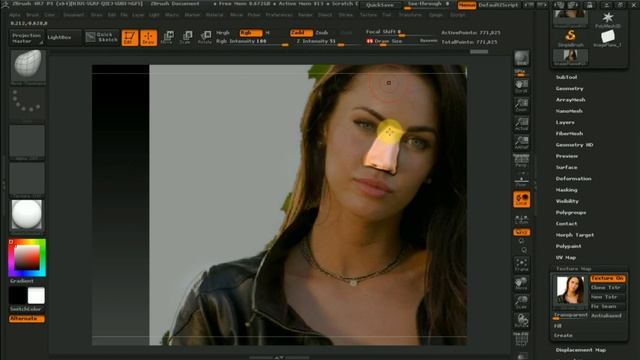640x360 pixels.
Task: Click the Frame icon on right shelf
Action: coord(522,264)
